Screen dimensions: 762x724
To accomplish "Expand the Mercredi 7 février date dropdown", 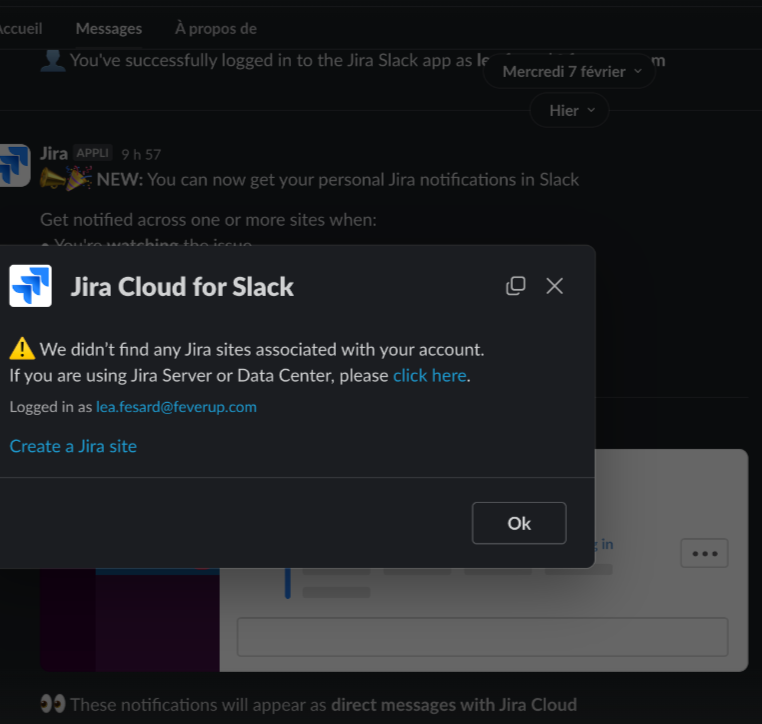I will (570, 71).
